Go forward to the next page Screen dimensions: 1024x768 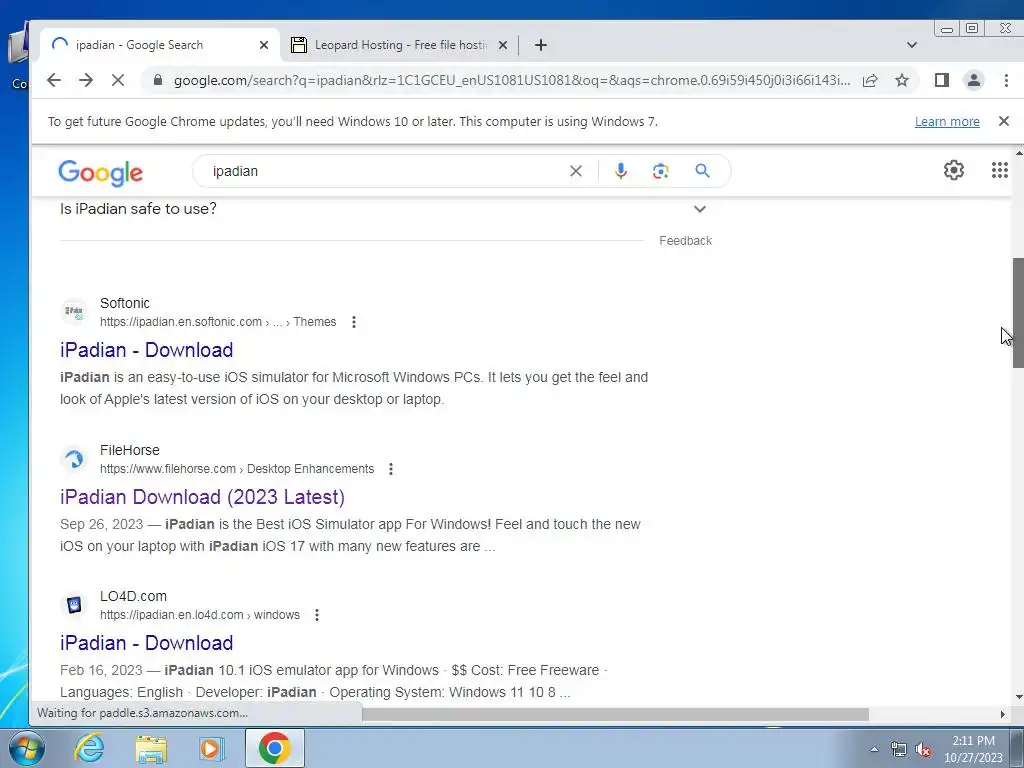click(x=86, y=80)
